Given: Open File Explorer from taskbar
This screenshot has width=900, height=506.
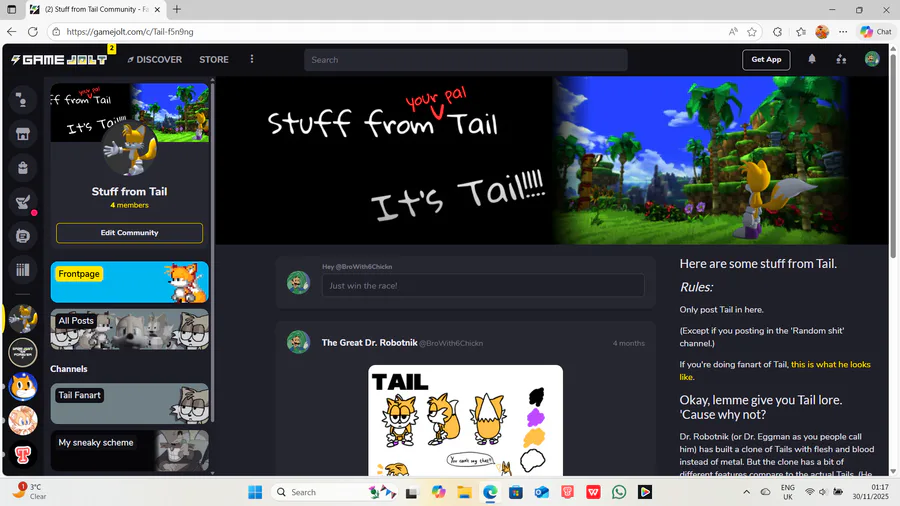Looking at the screenshot, I should [x=464, y=492].
